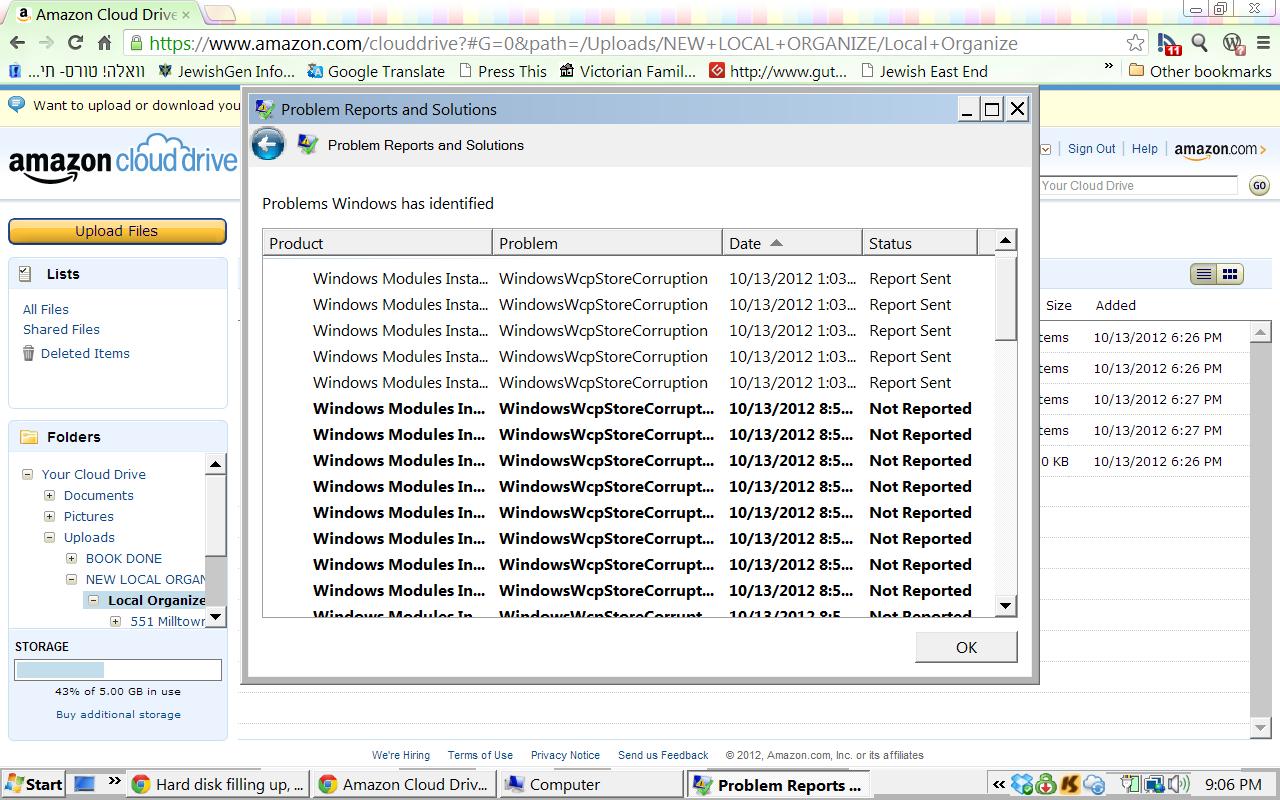Collapse the NEW LOCAL ORGANIZE folder node
Viewport: 1280px width, 800px height.
(72, 579)
